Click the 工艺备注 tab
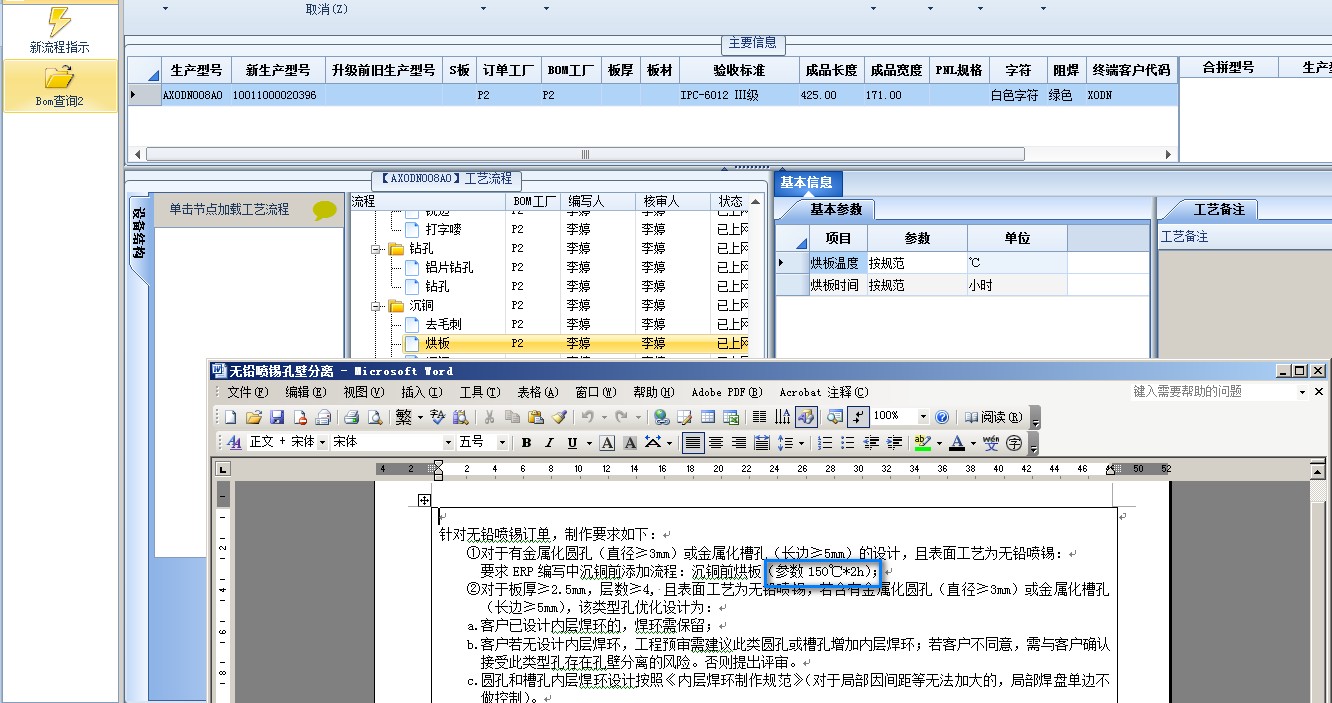1332x703 pixels. 1219,209
